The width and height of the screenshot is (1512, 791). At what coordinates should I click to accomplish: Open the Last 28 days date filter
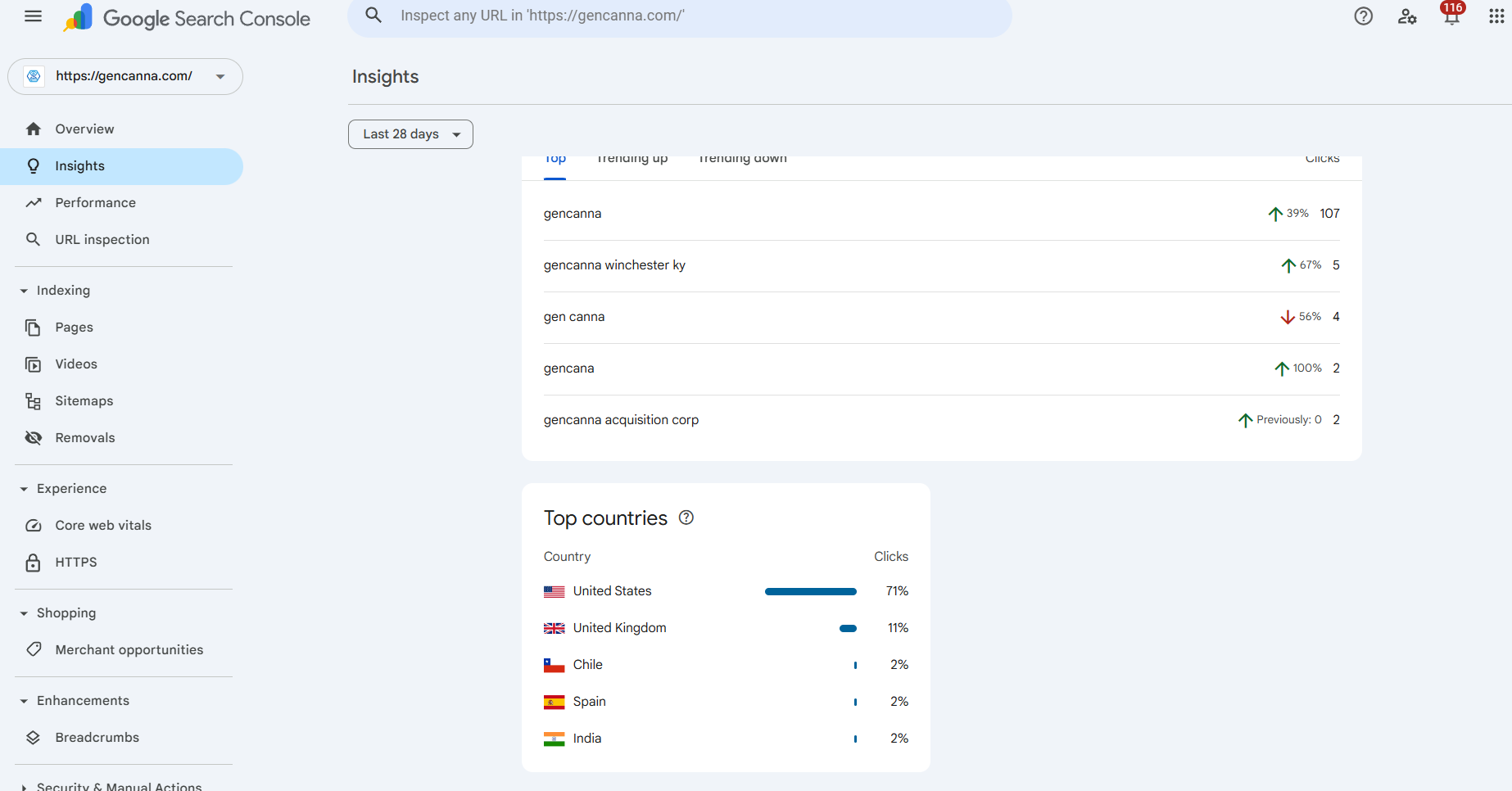coord(410,134)
